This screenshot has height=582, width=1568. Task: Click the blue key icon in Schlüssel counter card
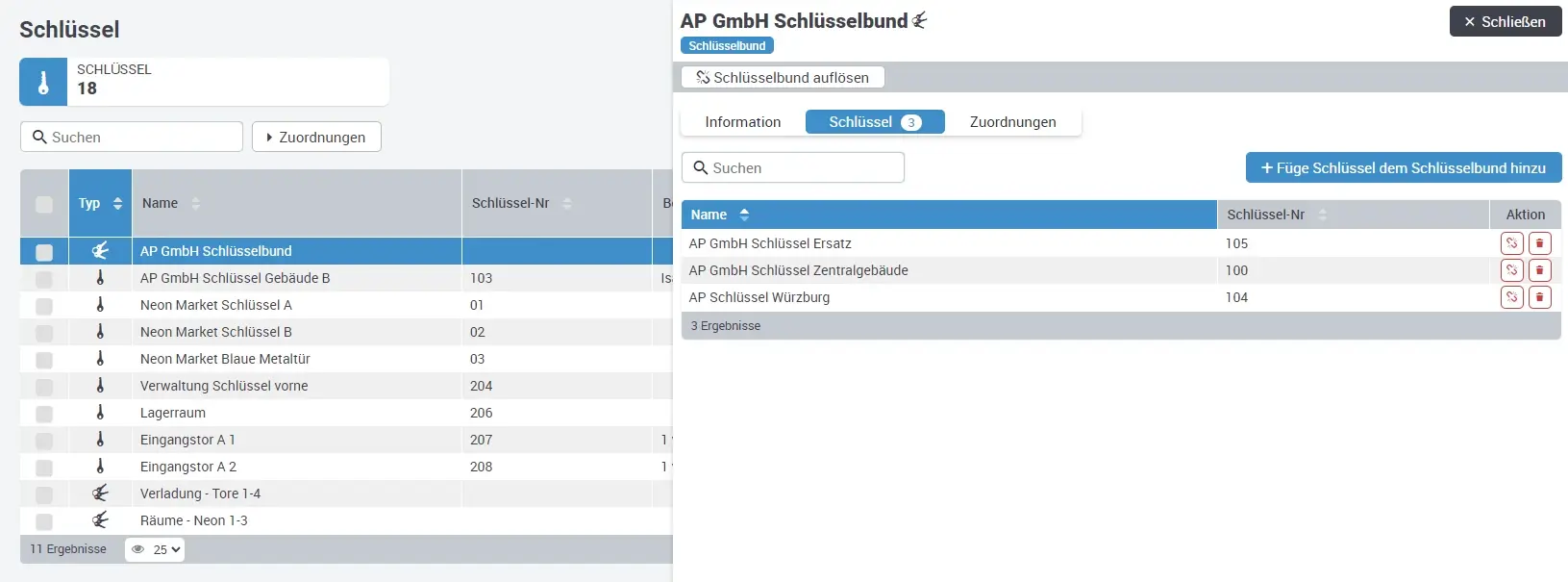pyautogui.click(x=43, y=83)
